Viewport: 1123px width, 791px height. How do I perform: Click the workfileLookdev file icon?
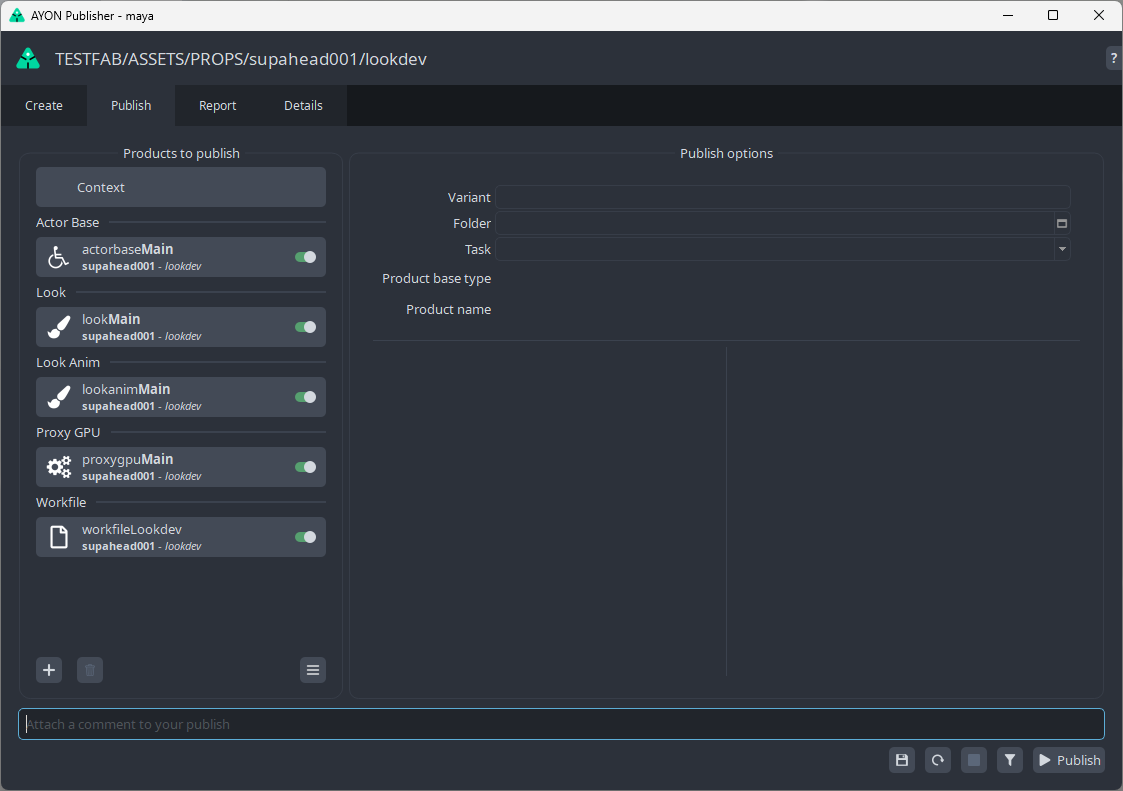click(59, 537)
